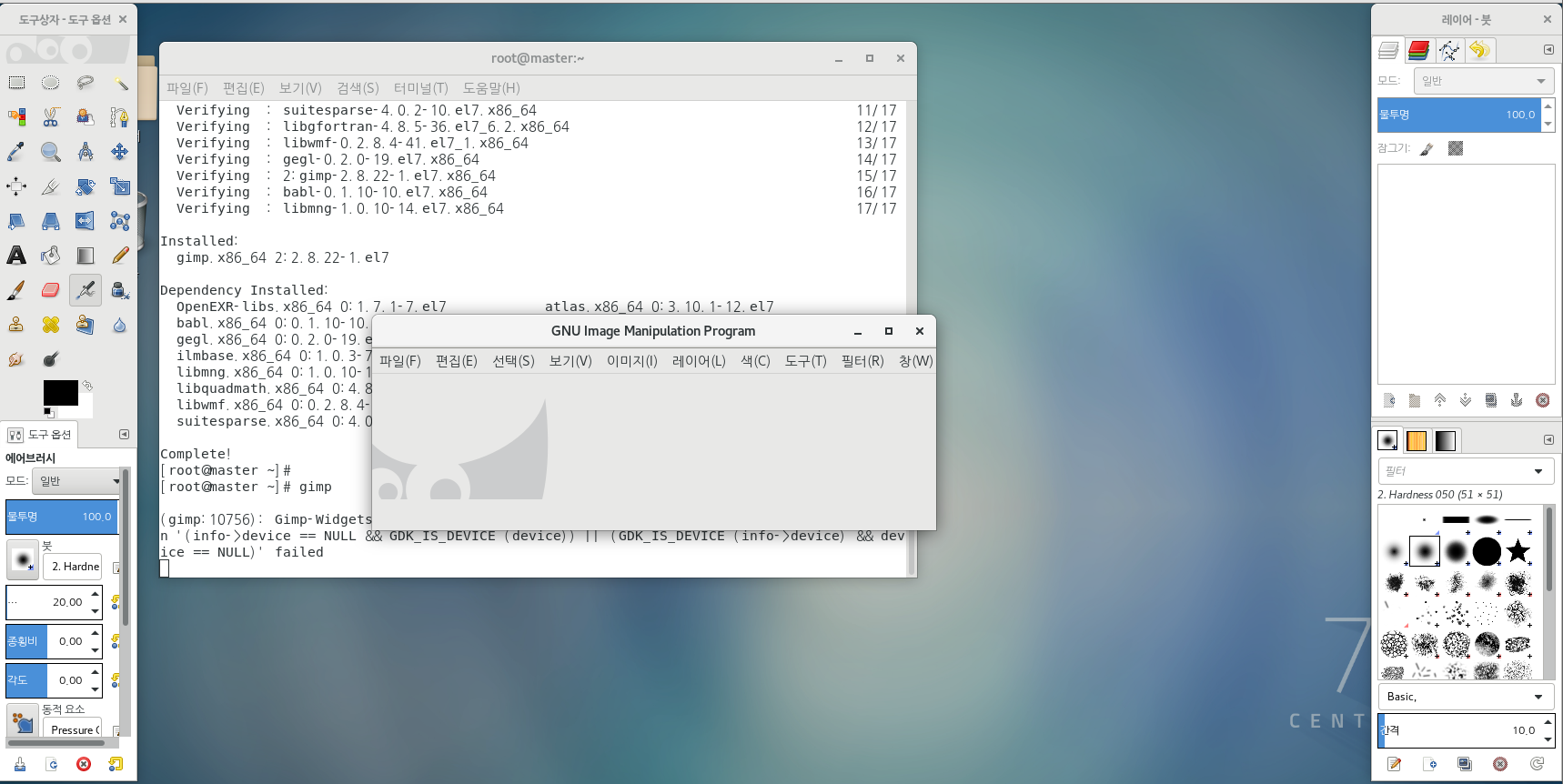This screenshot has height=784, width=1563.
Task: Open GIMP 색(C) menu
Action: coord(755,361)
